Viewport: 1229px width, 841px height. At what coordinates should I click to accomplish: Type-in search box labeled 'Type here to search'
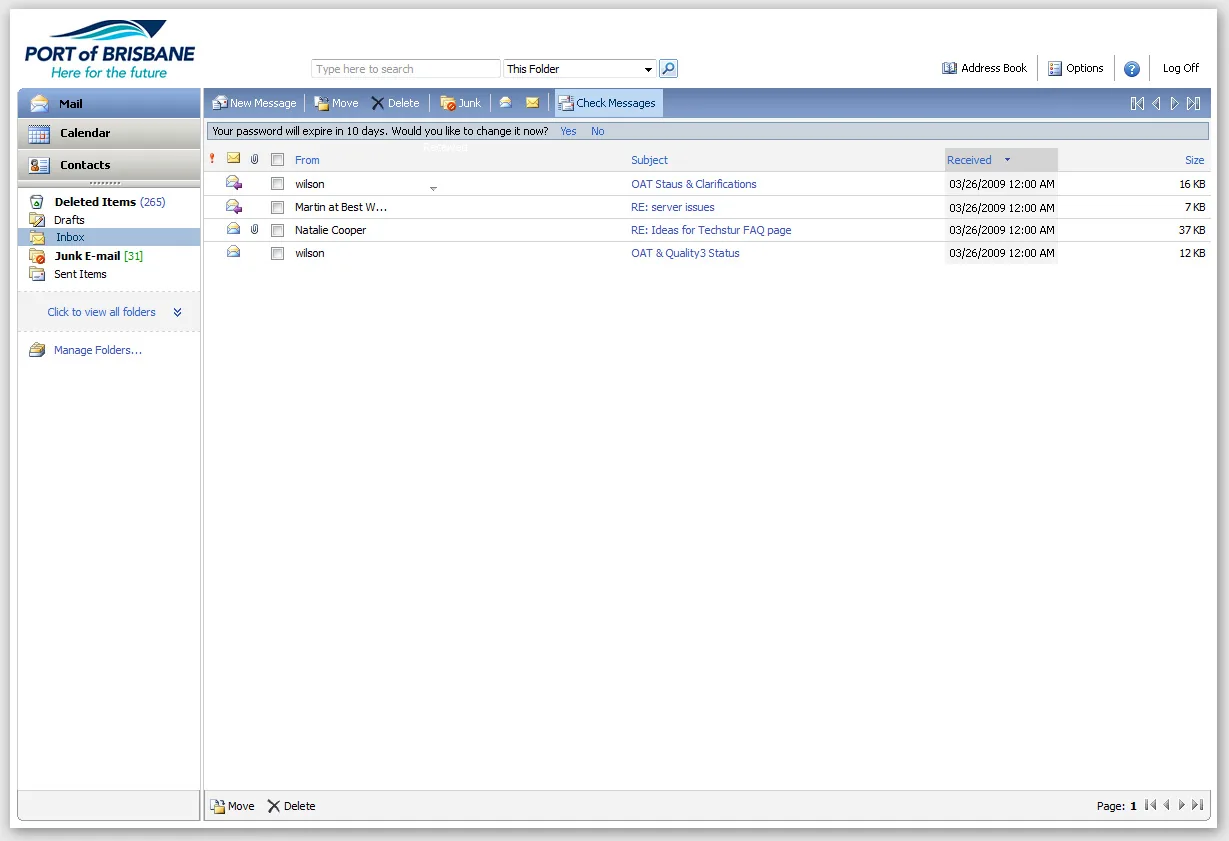point(406,69)
